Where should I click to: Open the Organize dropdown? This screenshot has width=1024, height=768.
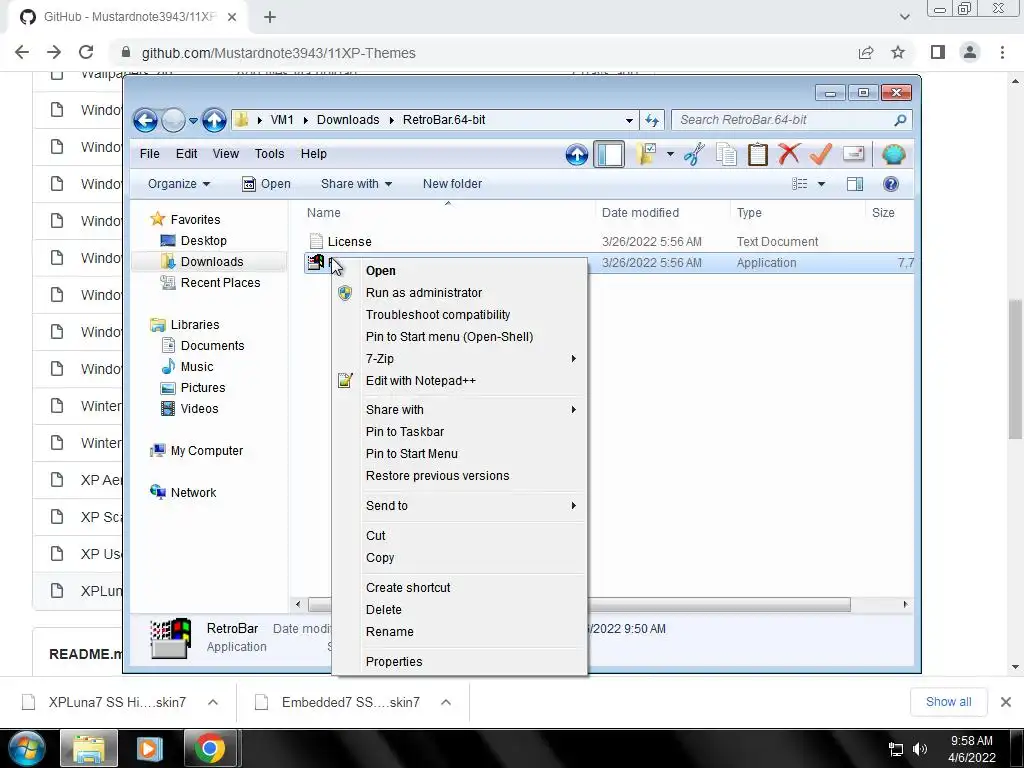(179, 184)
